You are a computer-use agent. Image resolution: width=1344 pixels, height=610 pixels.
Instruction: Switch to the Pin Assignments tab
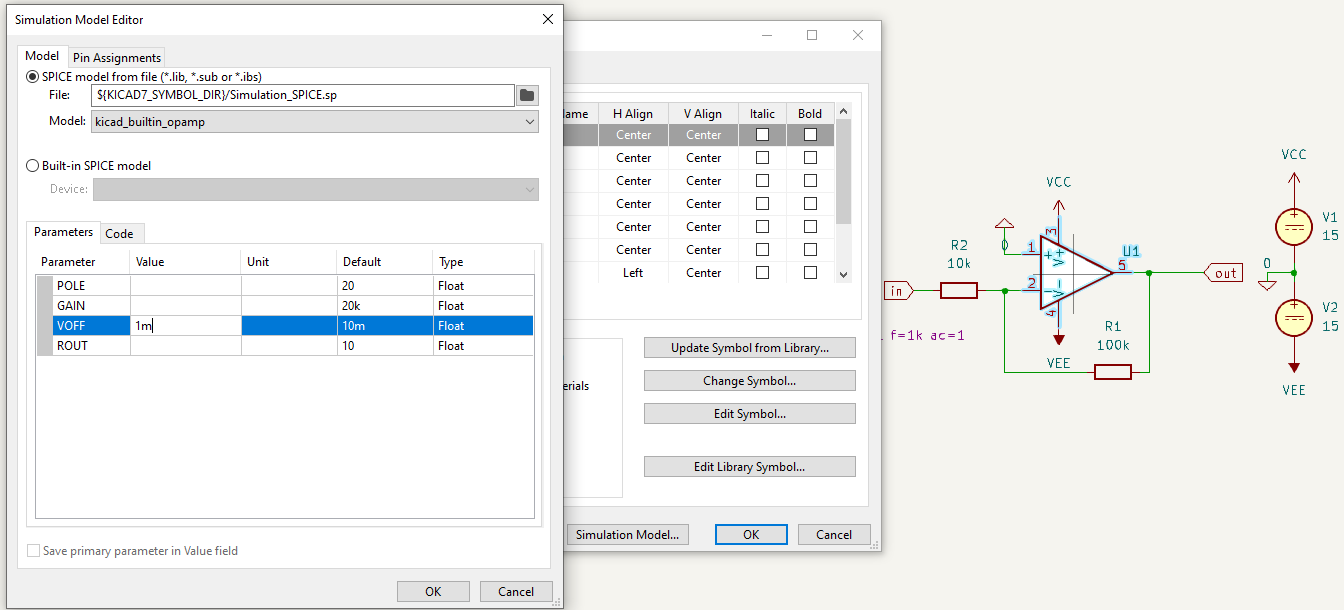click(x=117, y=58)
